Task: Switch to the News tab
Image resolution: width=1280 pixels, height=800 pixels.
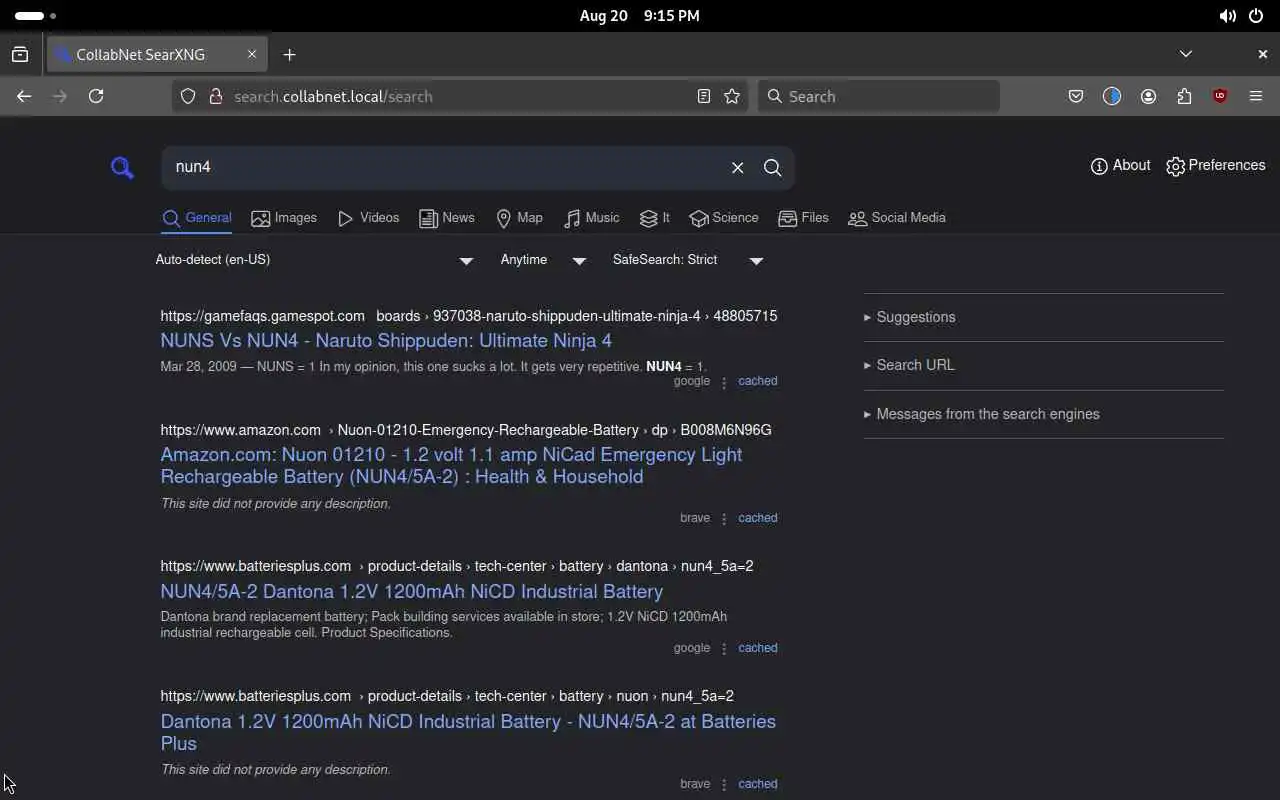Action: tap(447, 218)
